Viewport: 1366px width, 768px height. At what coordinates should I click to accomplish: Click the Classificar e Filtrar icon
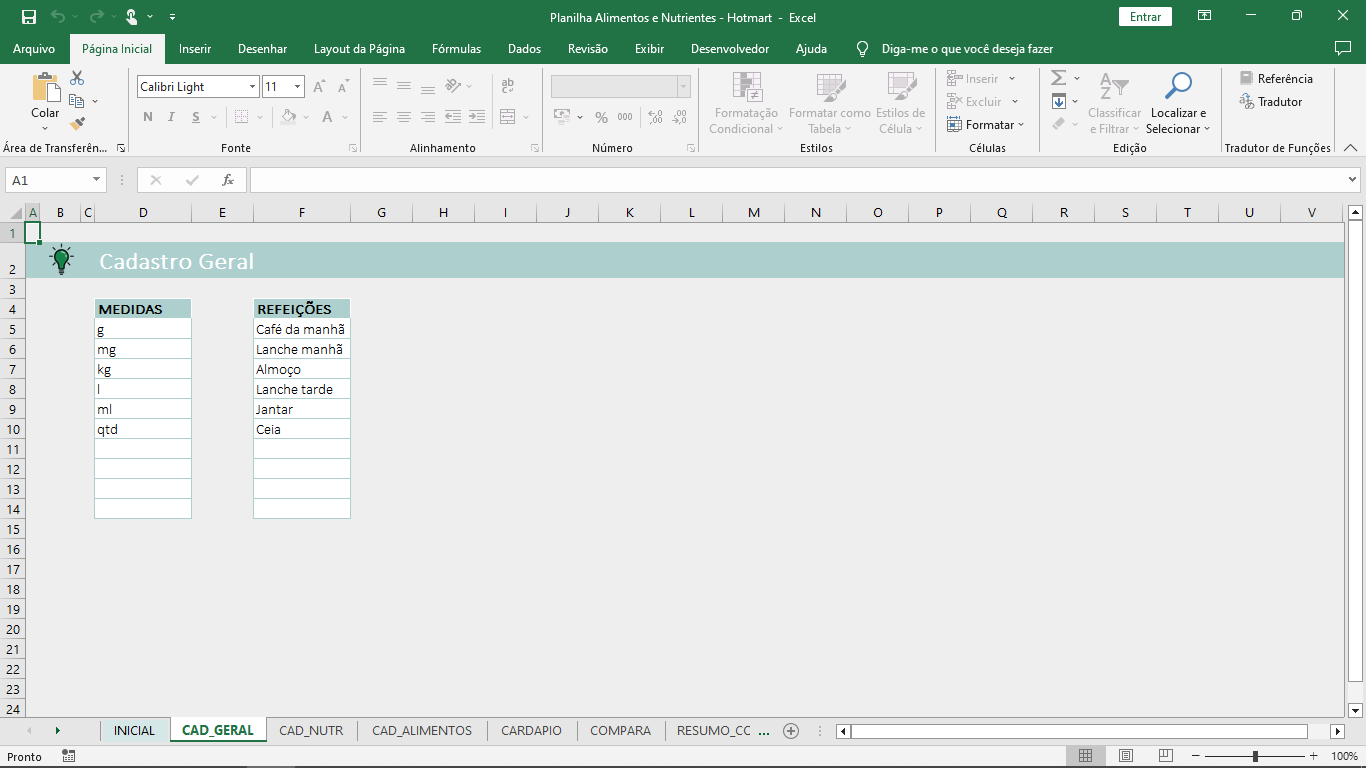pos(1114,85)
